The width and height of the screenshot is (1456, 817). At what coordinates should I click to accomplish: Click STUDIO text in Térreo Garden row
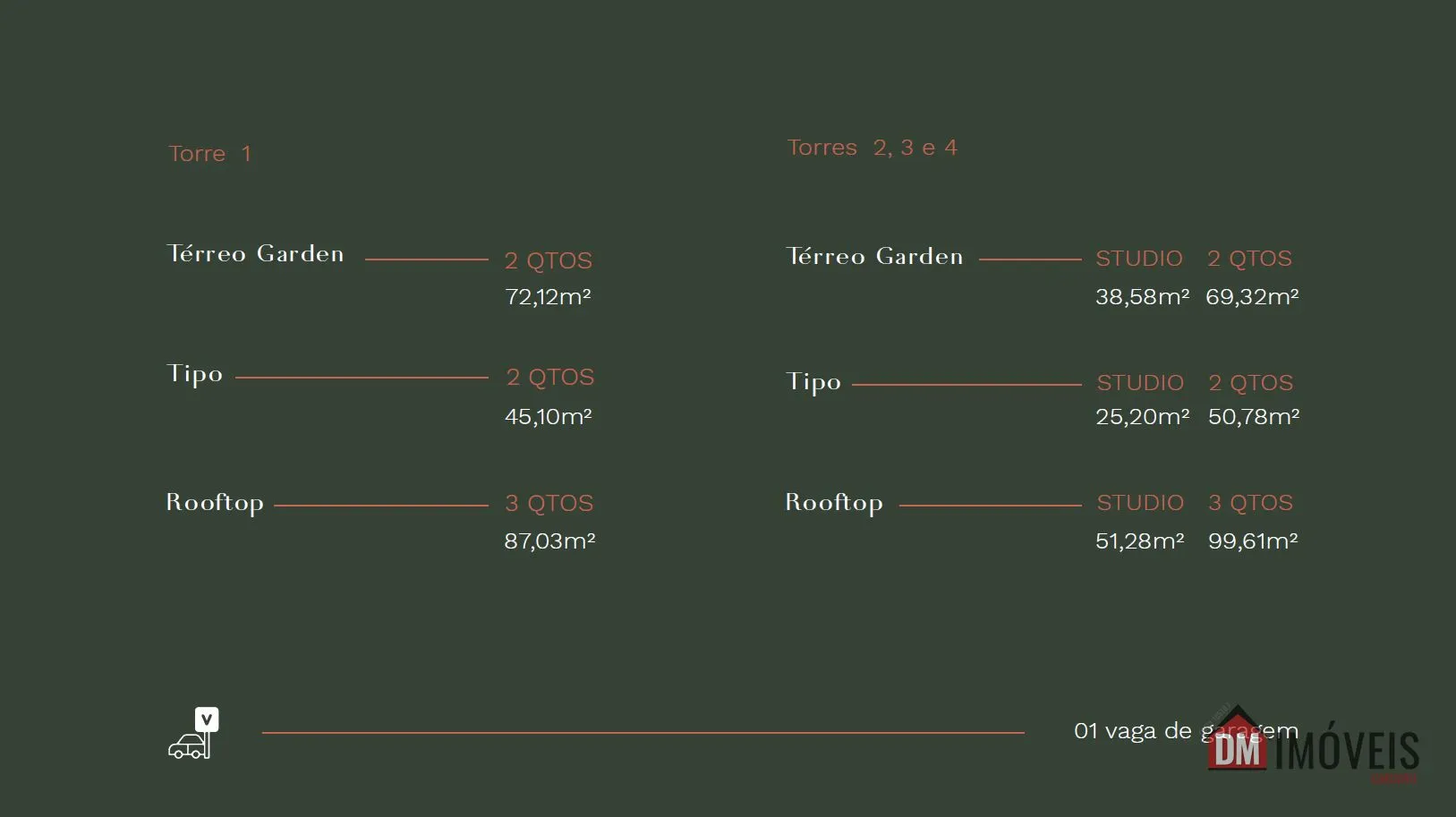click(1139, 259)
